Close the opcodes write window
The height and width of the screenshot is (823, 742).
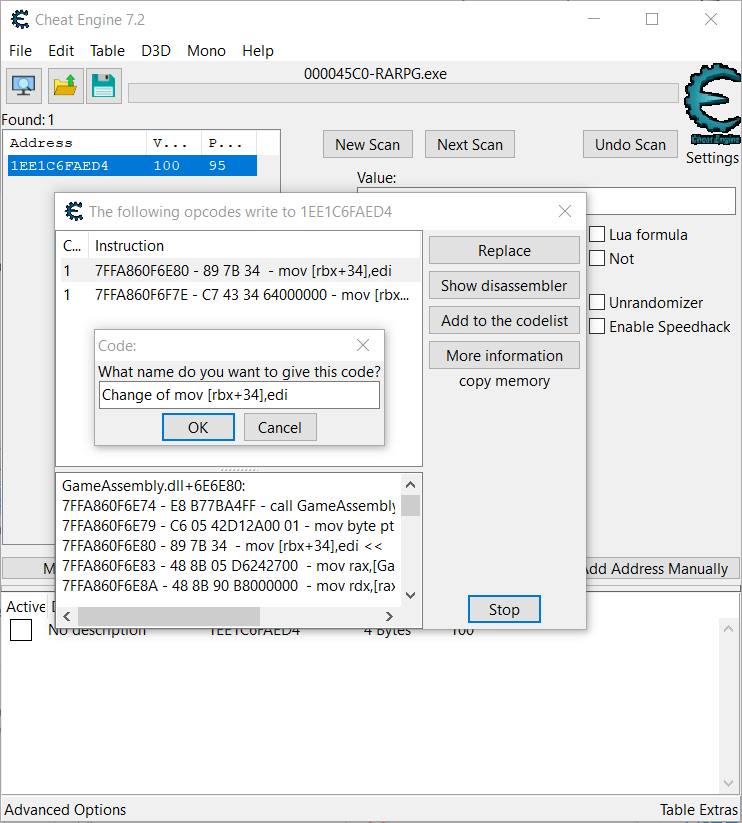565,211
